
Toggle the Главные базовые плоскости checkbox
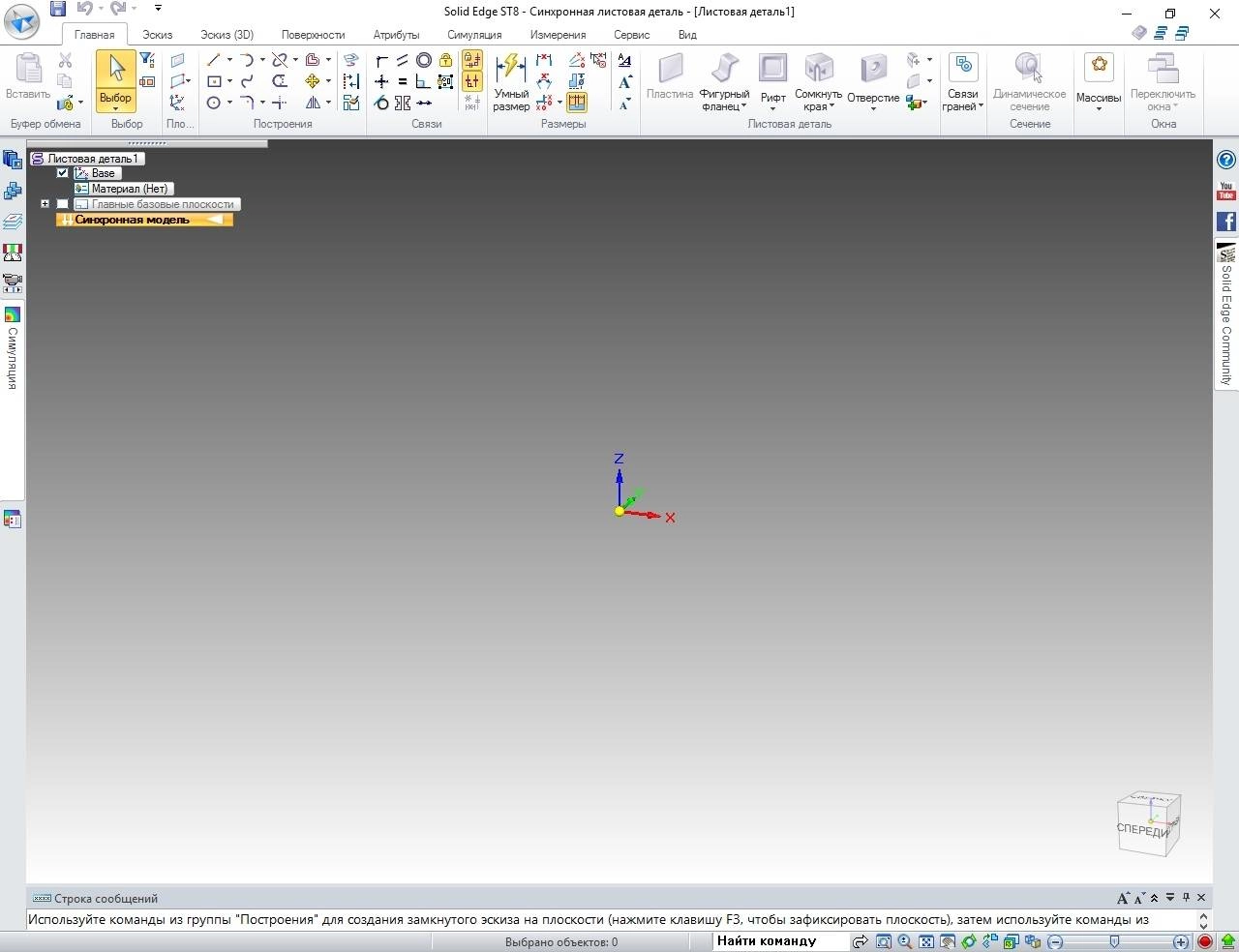point(63,204)
